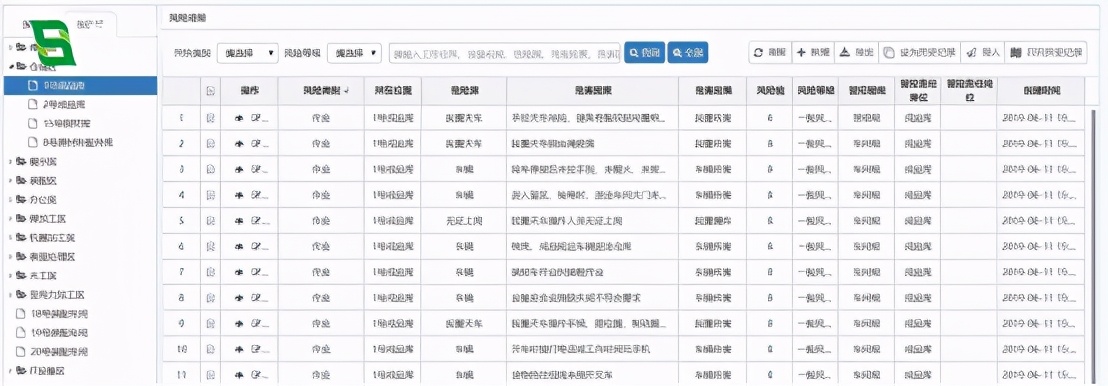Click the first action icon in row 2
Image resolution: width=1108 pixels, height=386 pixels.
click(239, 144)
